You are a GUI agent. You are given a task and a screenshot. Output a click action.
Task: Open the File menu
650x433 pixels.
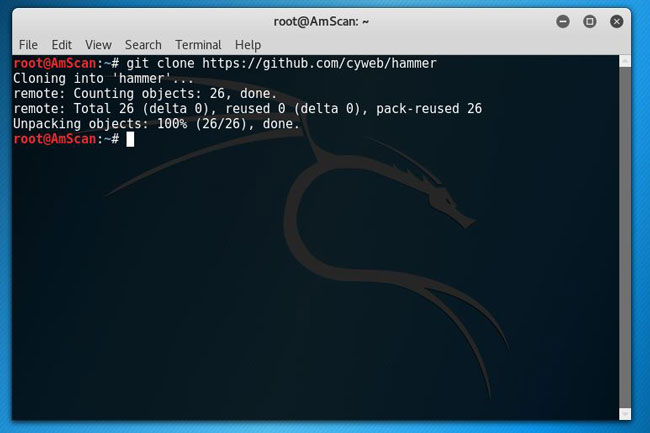28,45
